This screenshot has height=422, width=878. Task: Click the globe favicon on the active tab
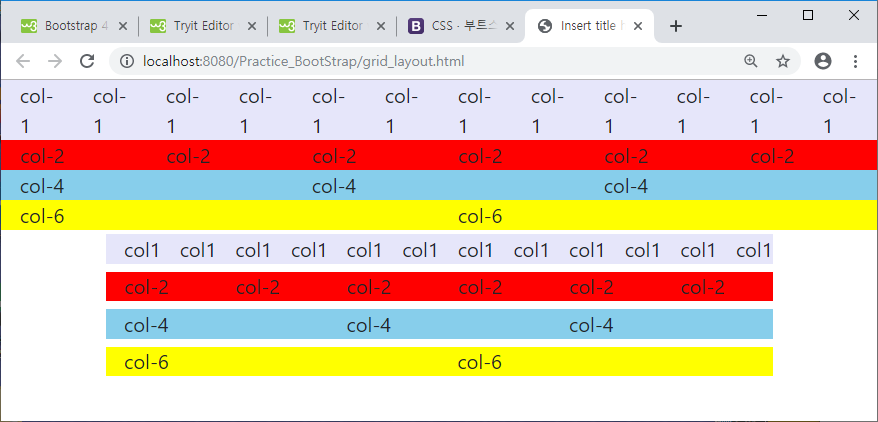(x=545, y=26)
